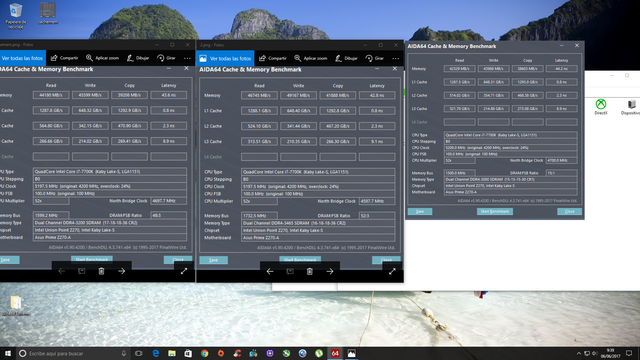Open Microsoft Store from the taskbar
The width and height of the screenshot is (640, 360).
pos(188,353)
